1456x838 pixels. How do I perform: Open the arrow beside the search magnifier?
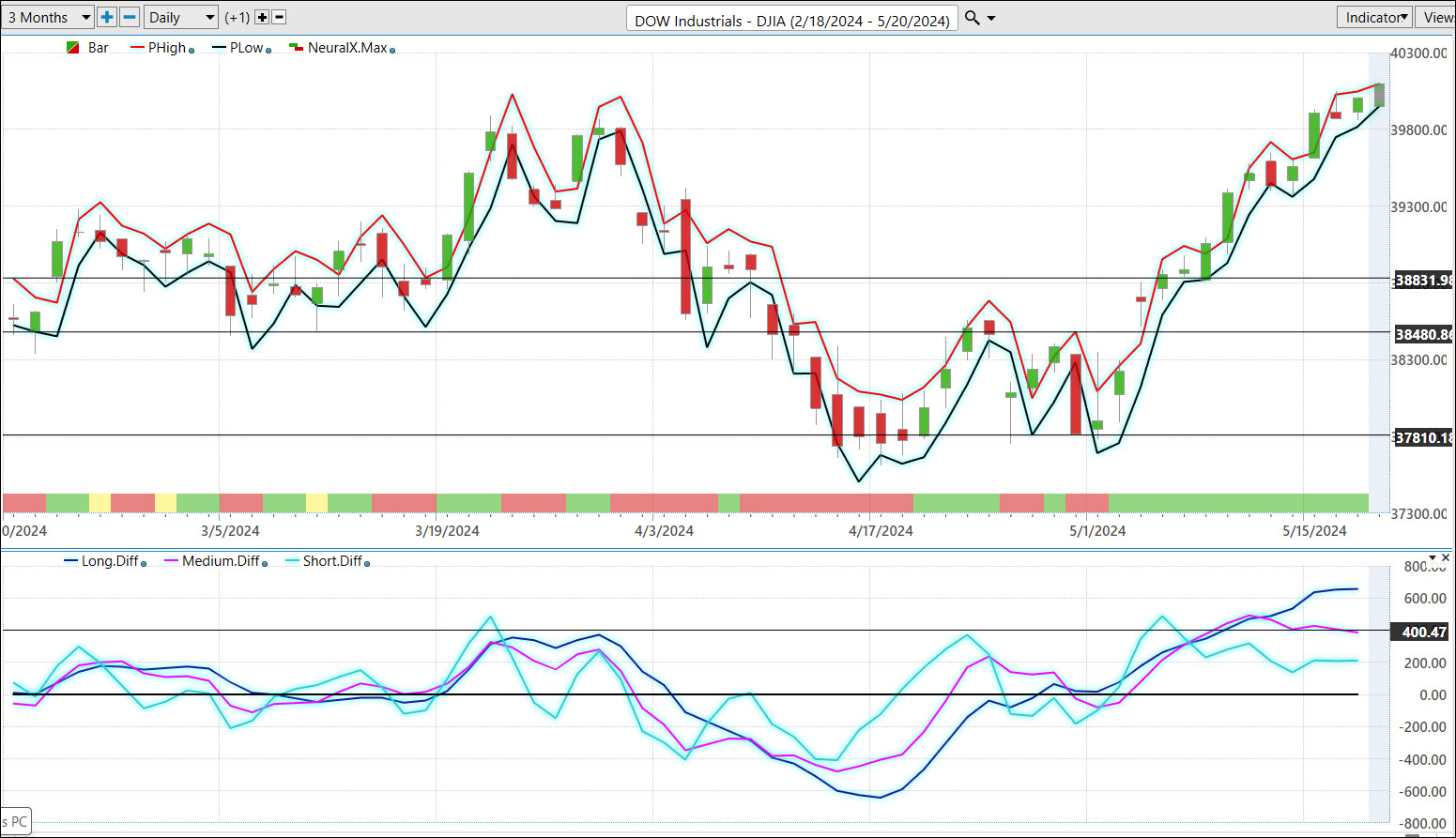pyautogui.click(x=991, y=18)
